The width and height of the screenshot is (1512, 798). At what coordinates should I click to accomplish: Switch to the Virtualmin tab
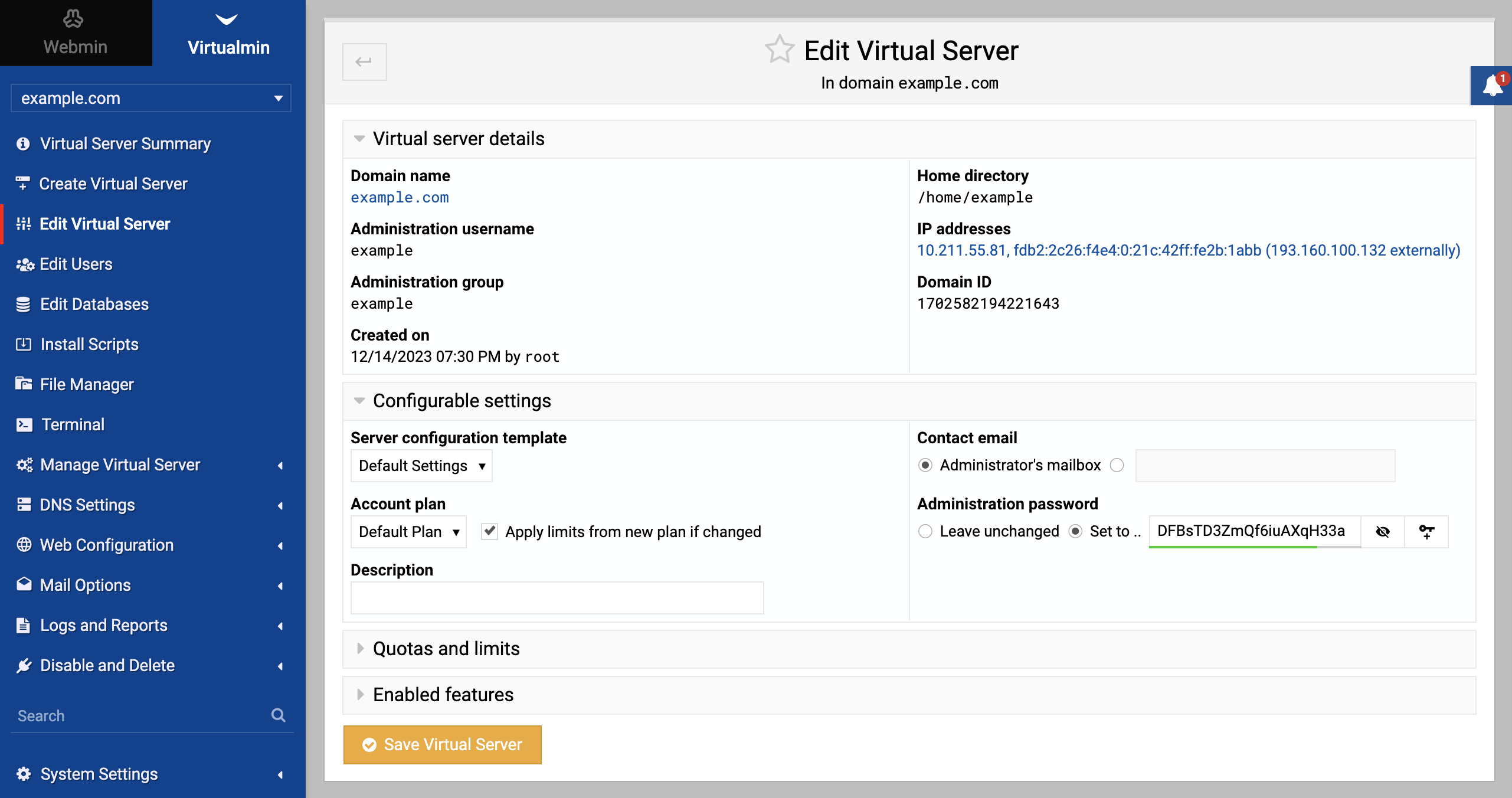[229, 33]
